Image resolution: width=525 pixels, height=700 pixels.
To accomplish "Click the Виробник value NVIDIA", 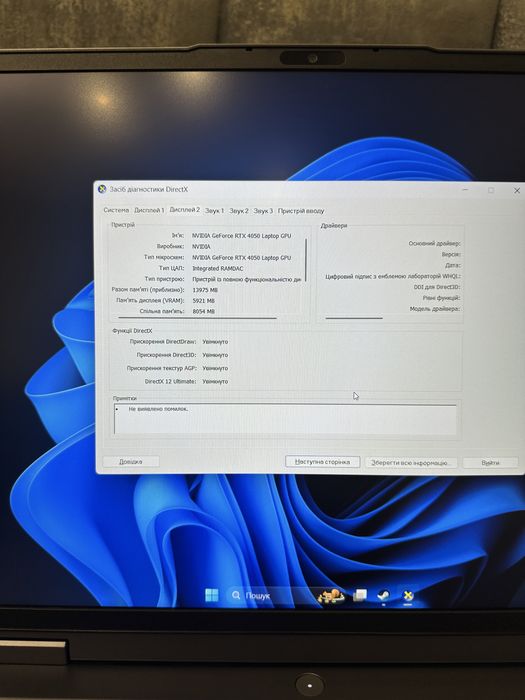I will coord(201,246).
